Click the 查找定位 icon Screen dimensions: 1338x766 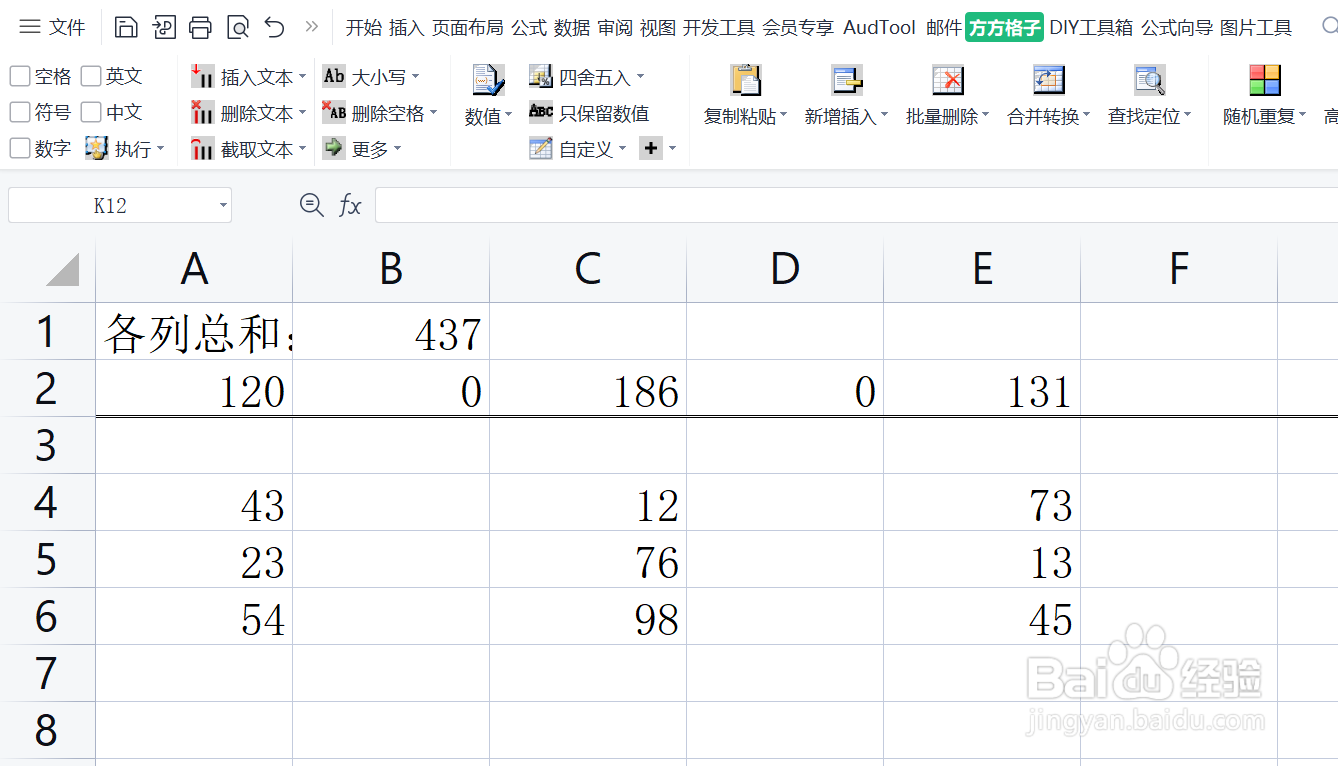1150,80
